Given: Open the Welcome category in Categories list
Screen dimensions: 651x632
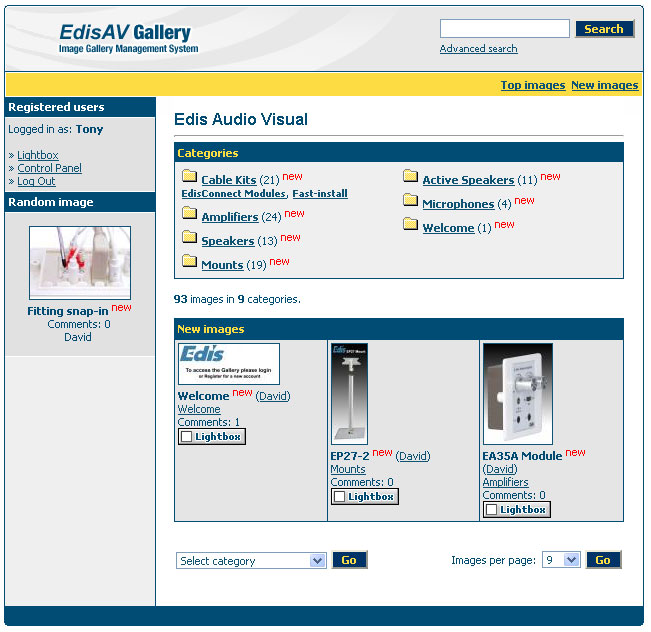Looking at the screenshot, I should point(448,228).
